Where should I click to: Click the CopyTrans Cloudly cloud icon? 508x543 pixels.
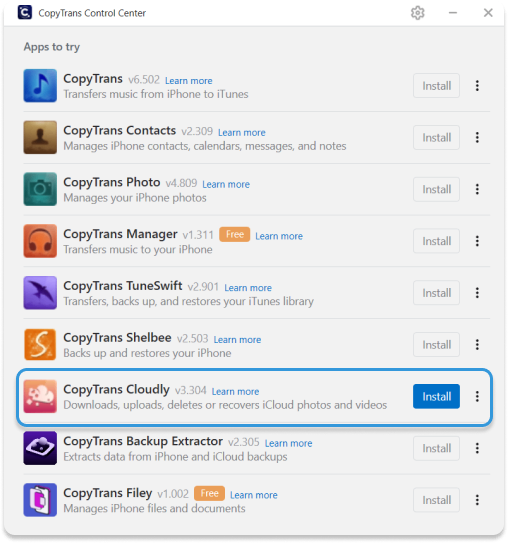[x=40, y=397]
